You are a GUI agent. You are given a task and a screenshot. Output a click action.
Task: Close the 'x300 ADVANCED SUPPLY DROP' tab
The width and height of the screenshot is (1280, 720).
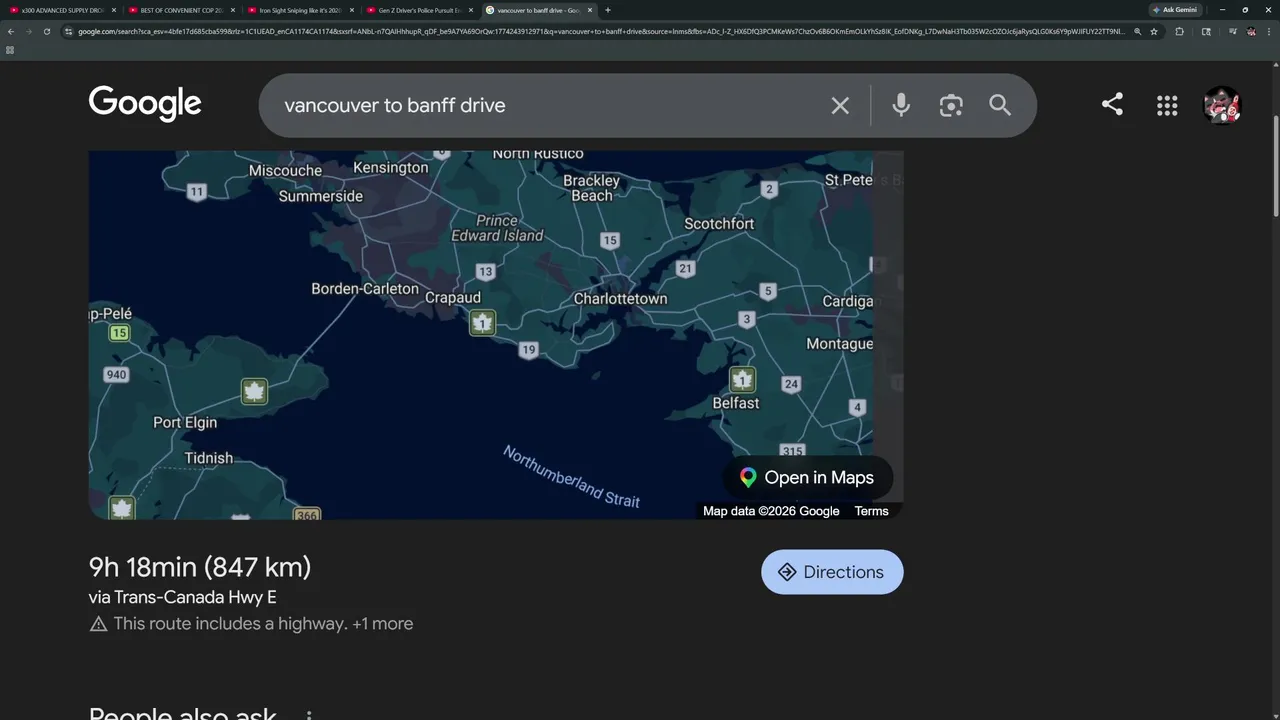coord(113,10)
